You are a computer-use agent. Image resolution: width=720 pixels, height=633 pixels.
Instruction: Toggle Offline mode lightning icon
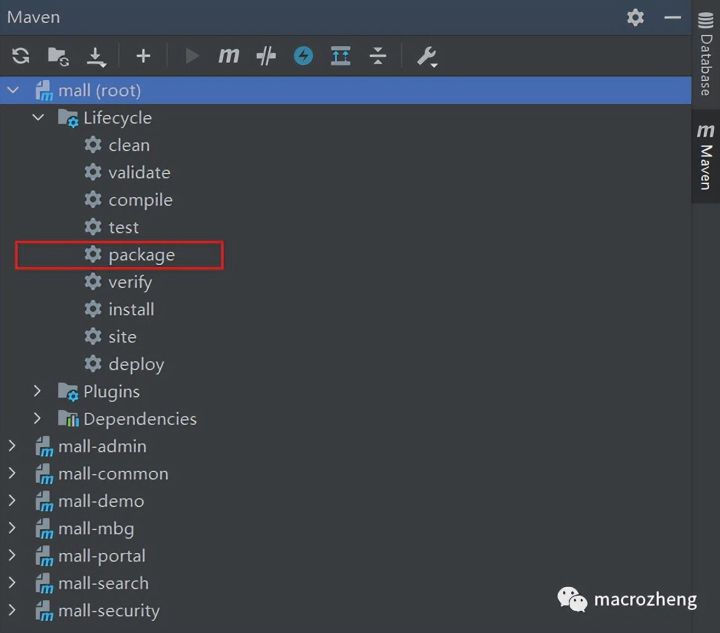tap(303, 56)
